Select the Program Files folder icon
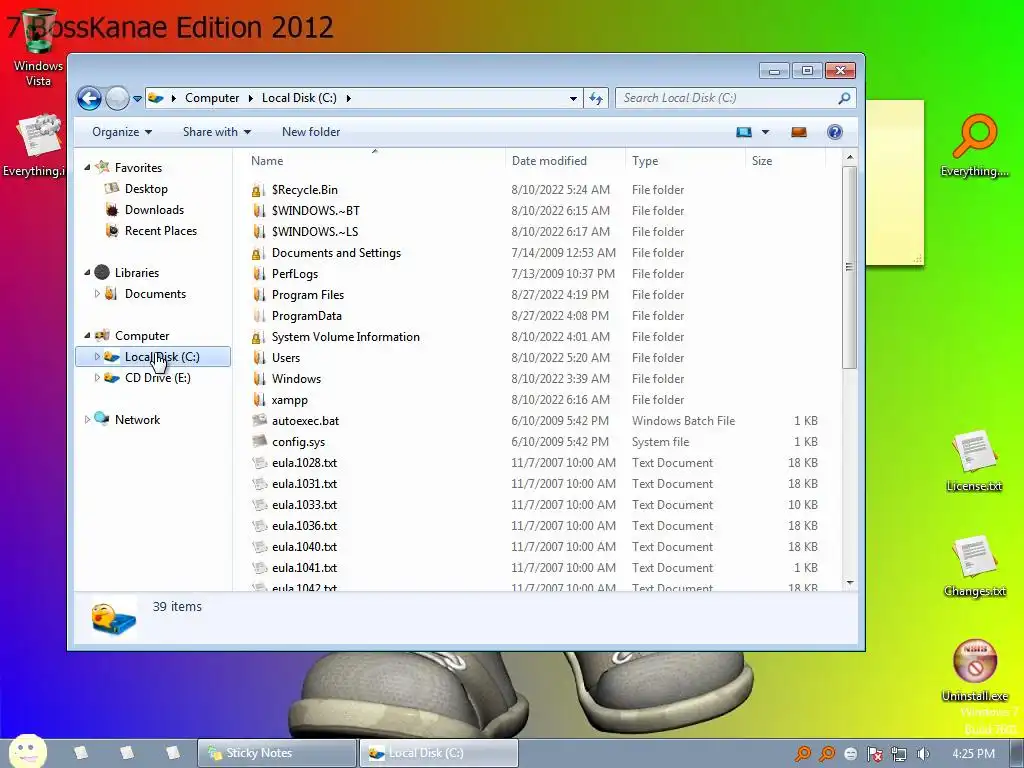Screen dimensions: 1024x768 pyautogui.click(x=258, y=295)
